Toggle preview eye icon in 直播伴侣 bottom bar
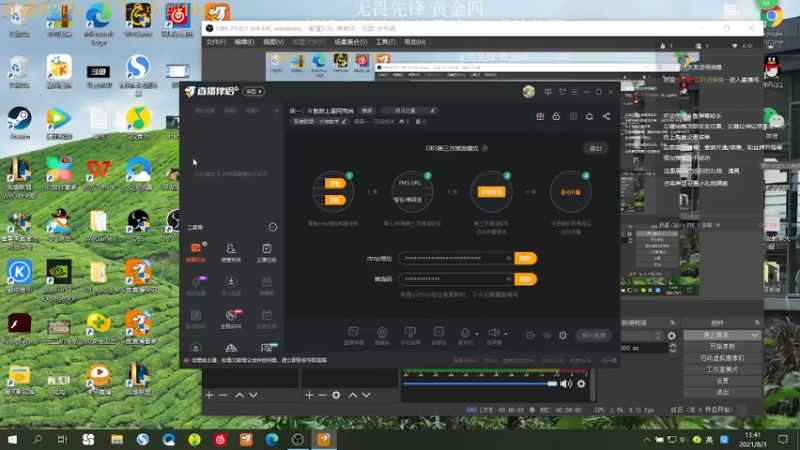800x450 pixels. [x=547, y=335]
